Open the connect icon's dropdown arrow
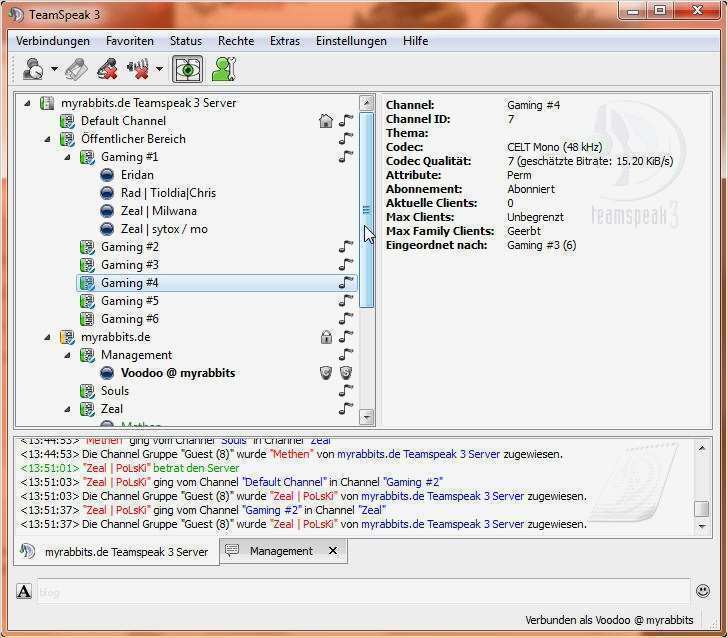The height and width of the screenshot is (638, 728). pyautogui.click(x=54, y=69)
